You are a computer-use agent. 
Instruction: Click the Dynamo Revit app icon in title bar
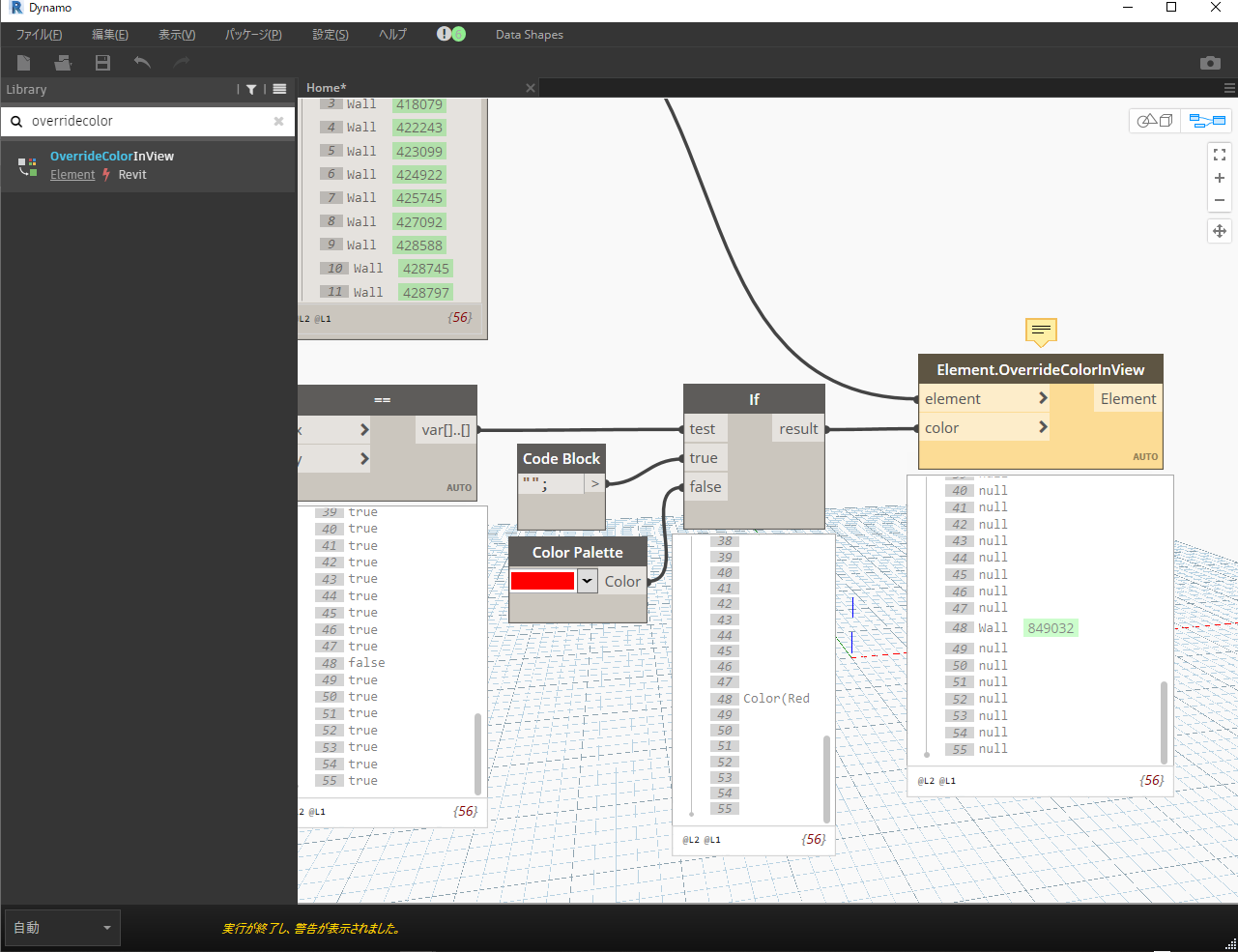(15, 8)
